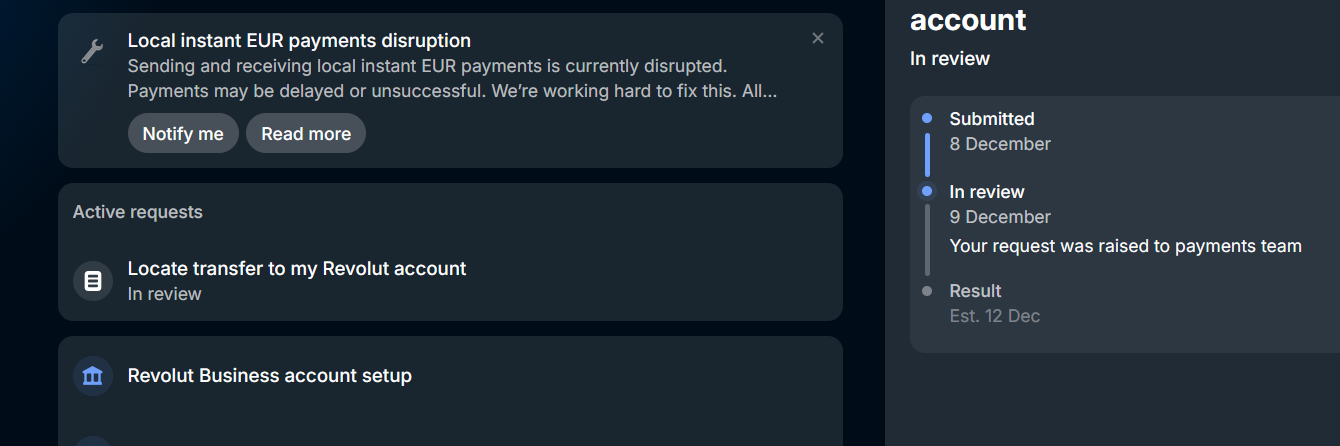Dismiss the EUR payments disruption notice

[x=818, y=38]
